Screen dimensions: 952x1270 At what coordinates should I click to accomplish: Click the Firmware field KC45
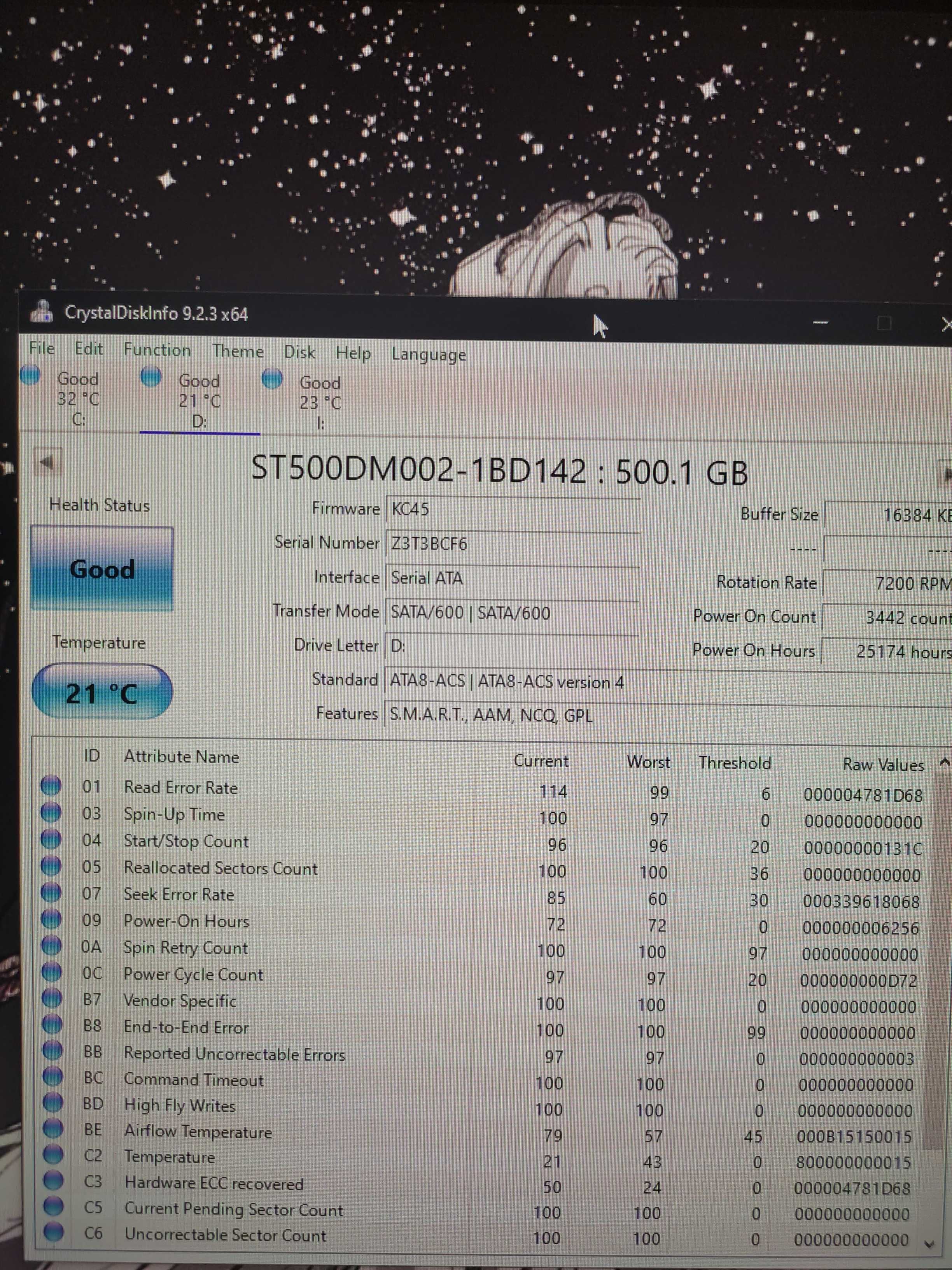[513, 509]
